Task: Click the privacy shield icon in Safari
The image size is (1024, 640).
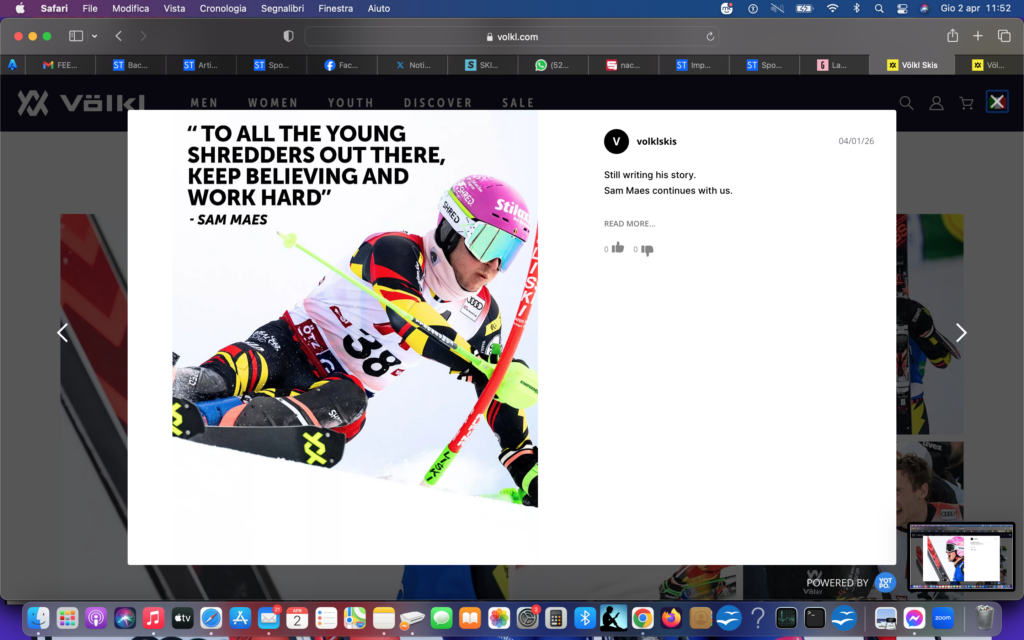Action: pos(288,36)
